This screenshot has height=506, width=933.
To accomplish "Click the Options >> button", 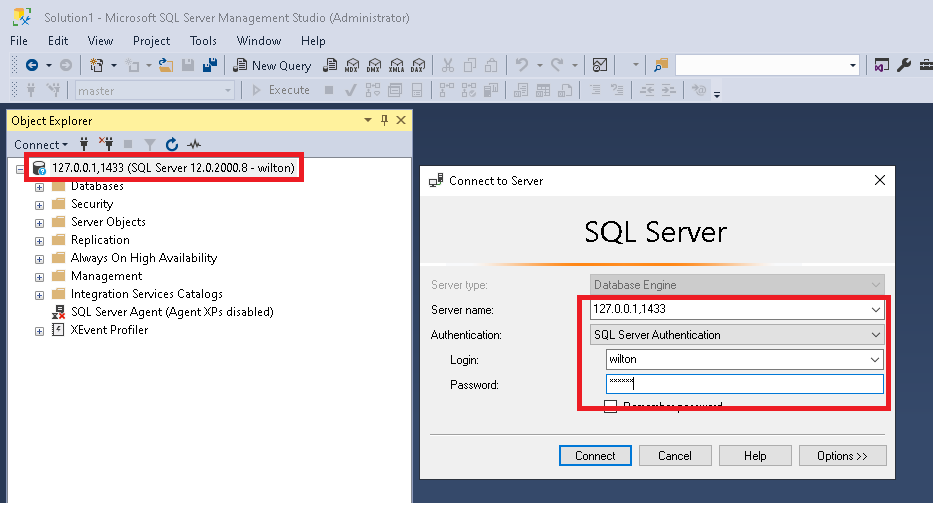I will pyautogui.click(x=843, y=456).
